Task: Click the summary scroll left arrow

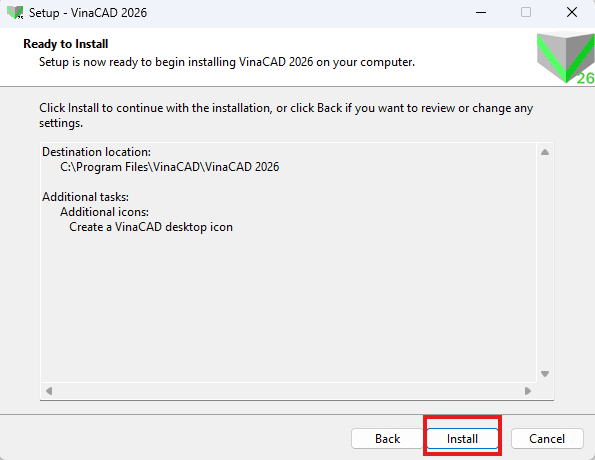Action: point(49,391)
